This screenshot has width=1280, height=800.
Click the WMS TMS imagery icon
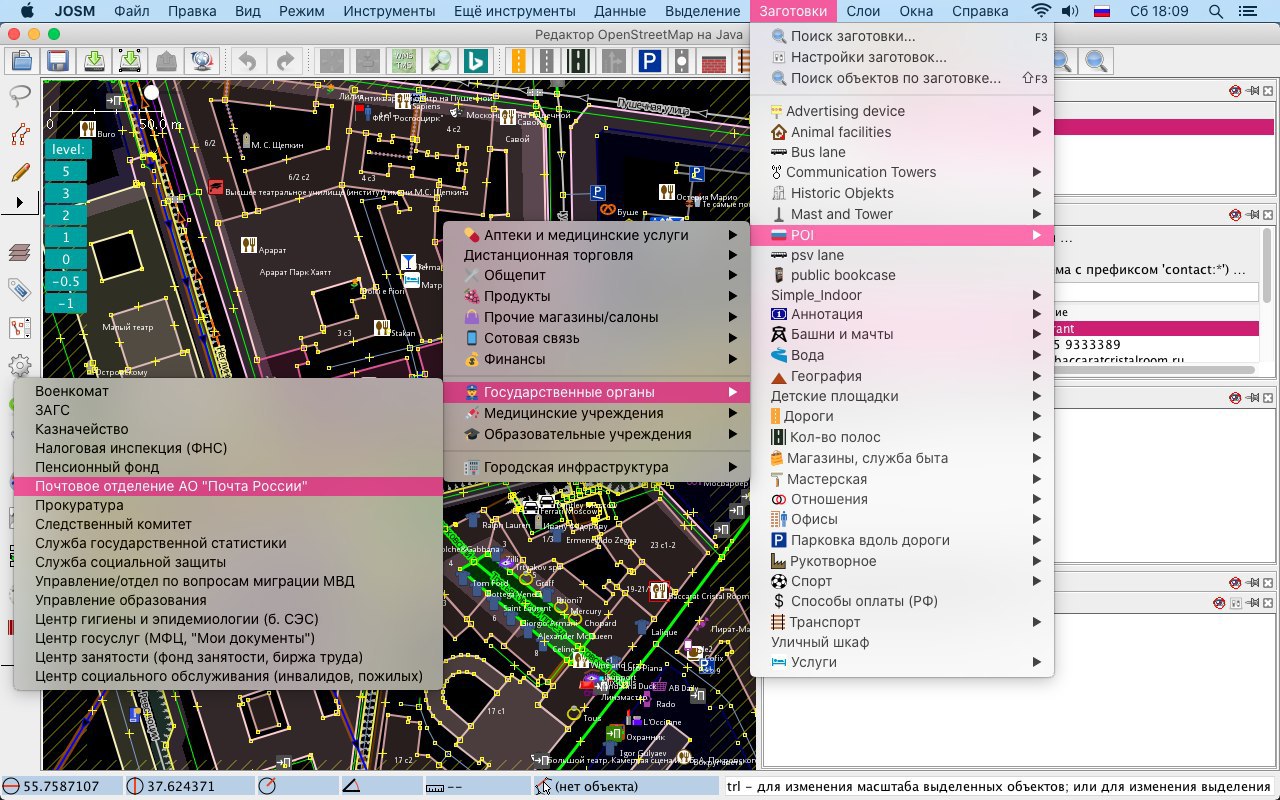click(x=404, y=60)
